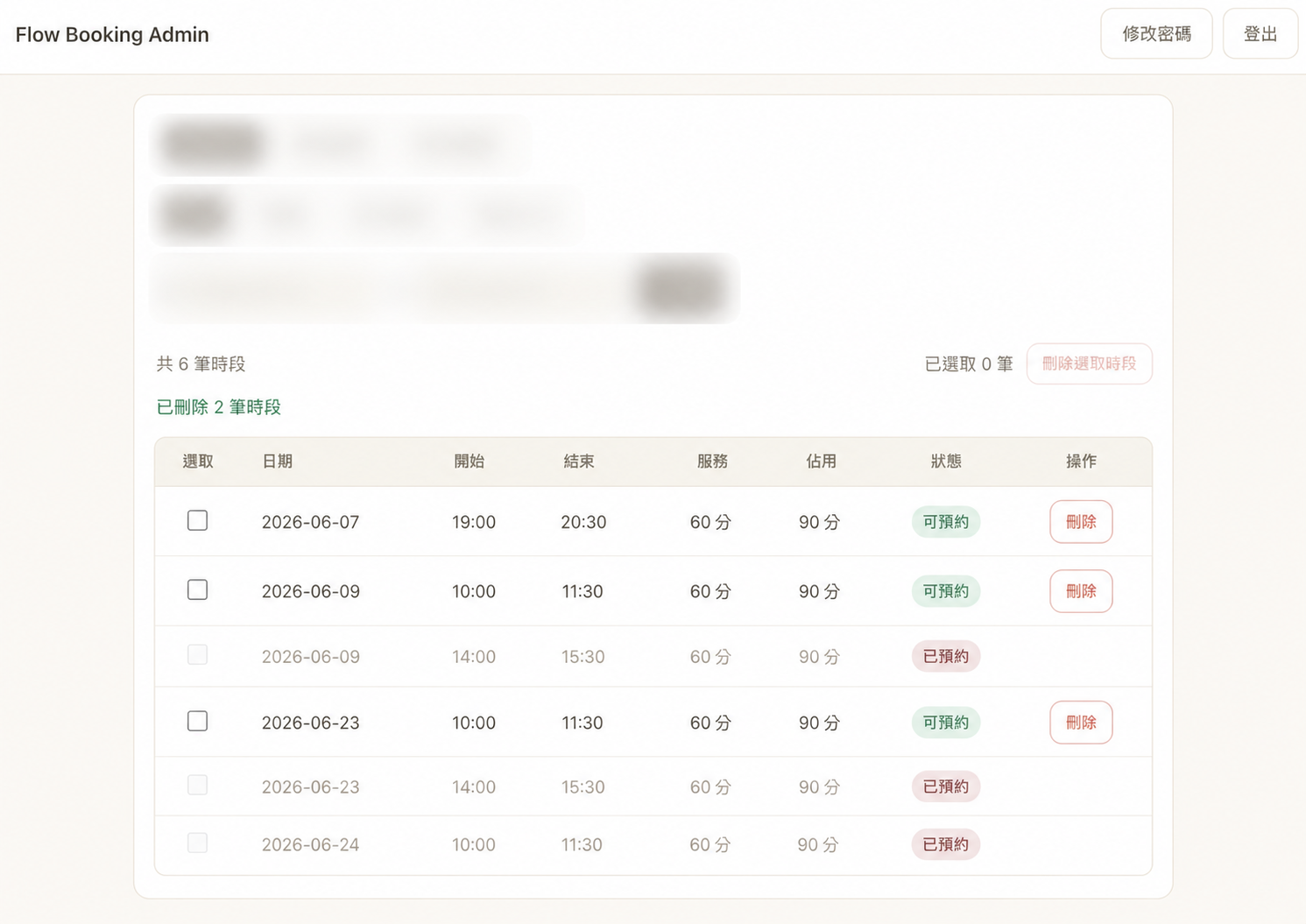This screenshot has height=924, width=1306.
Task: Click 60 分 service cell in 2026-06-07 row
Action: (x=710, y=522)
